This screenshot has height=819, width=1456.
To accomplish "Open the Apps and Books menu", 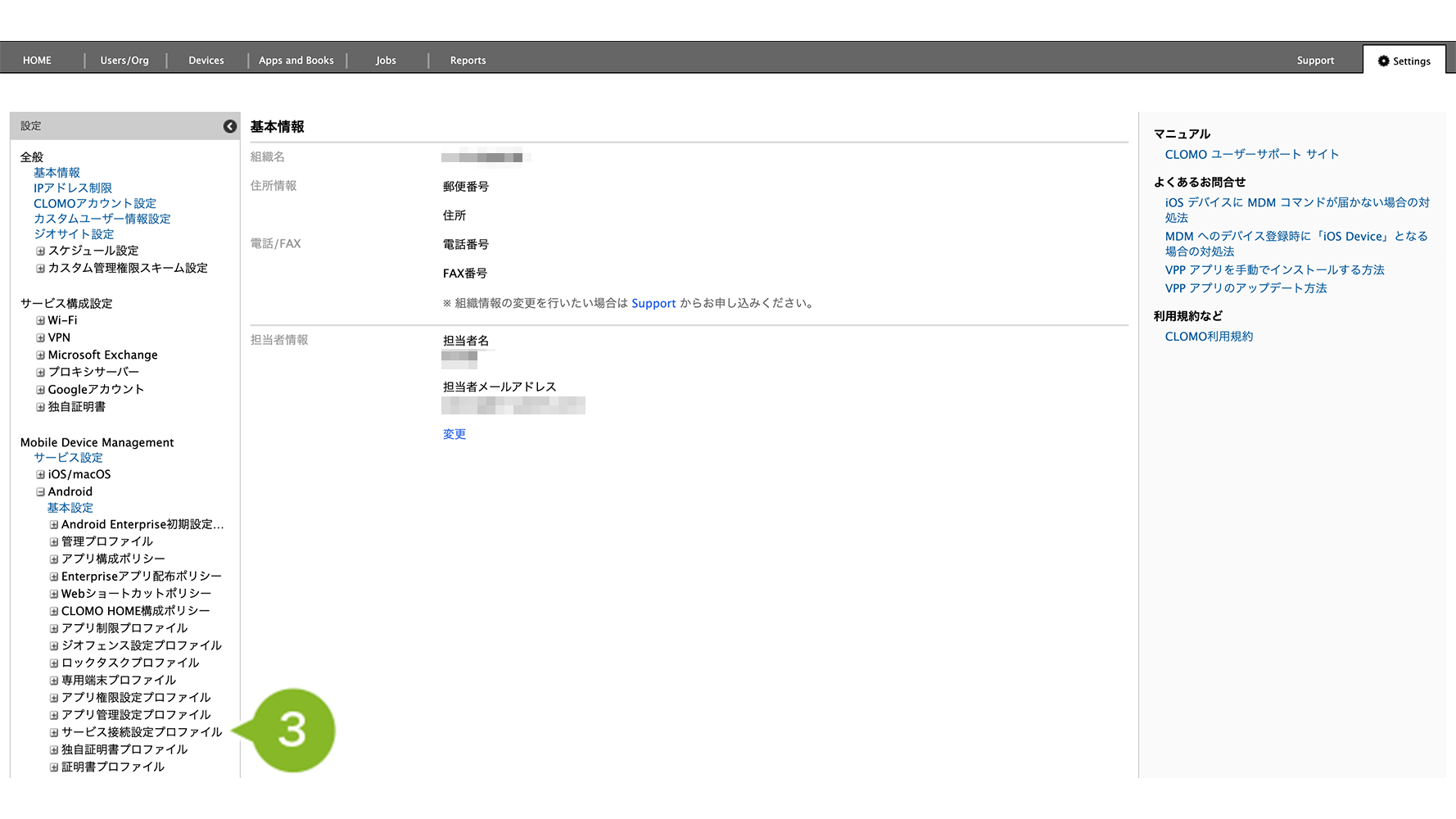I will click(x=296, y=61).
